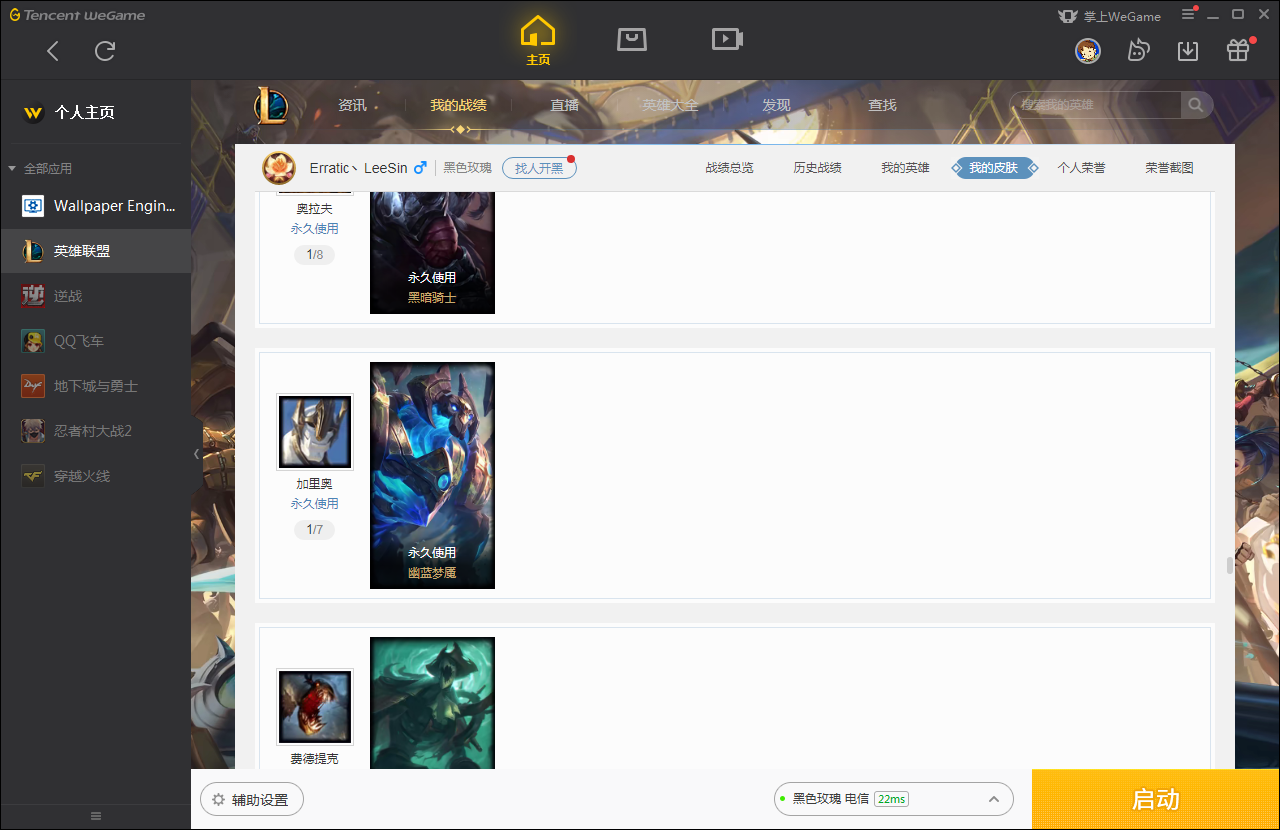The height and width of the screenshot is (830, 1280).
Task: Click the search magnifier icon
Action: pyautogui.click(x=1196, y=105)
